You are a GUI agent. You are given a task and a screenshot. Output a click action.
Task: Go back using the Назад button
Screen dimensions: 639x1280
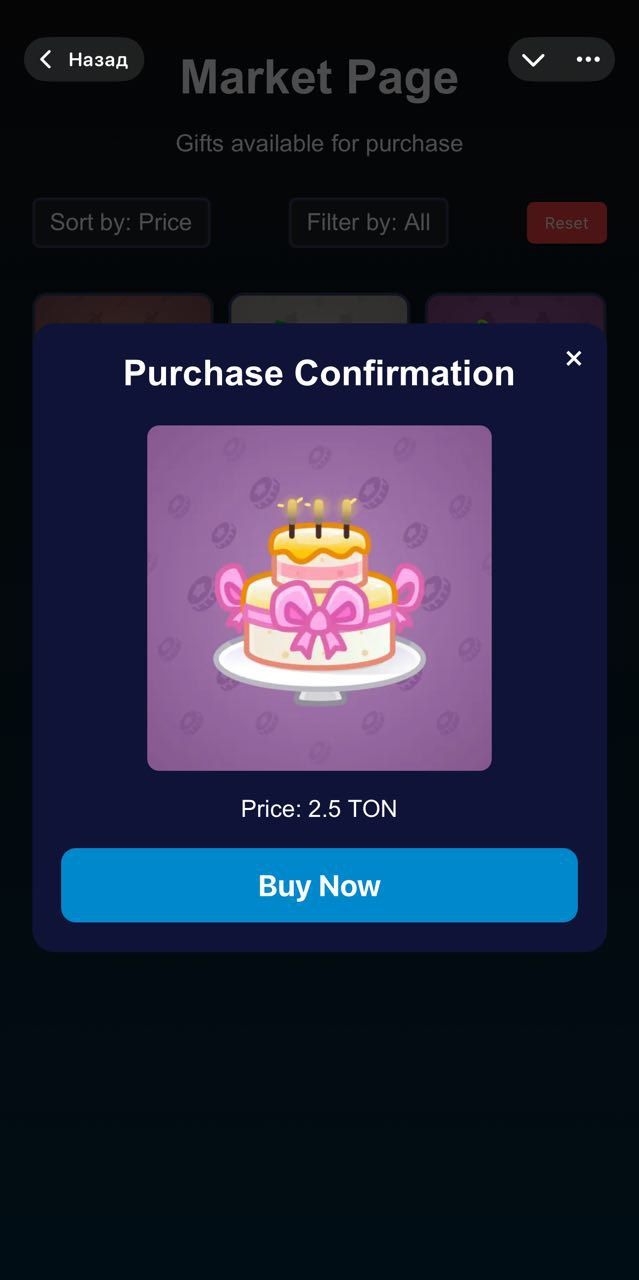click(x=84, y=60)
